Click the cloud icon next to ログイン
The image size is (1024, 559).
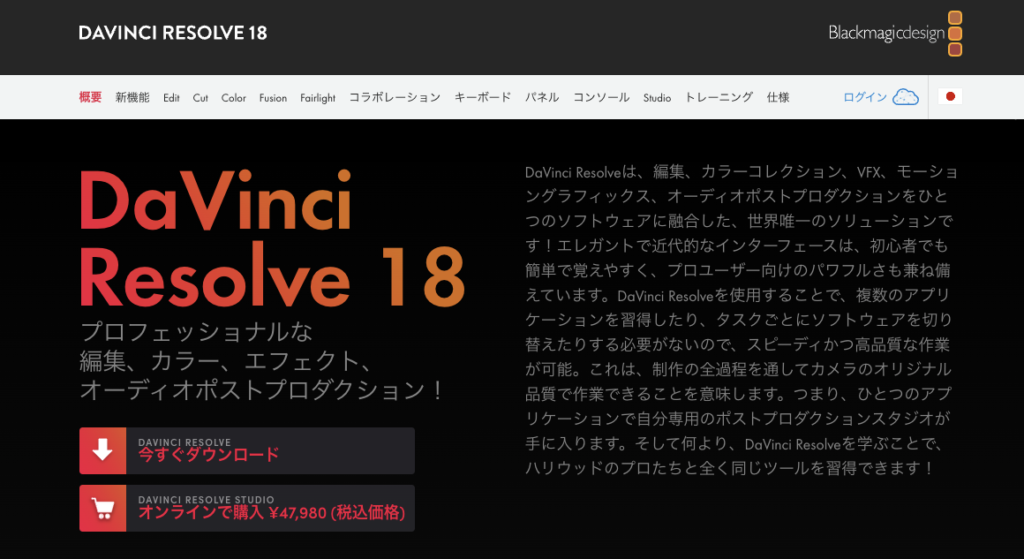pyautogui.click(x=905, y=97)
